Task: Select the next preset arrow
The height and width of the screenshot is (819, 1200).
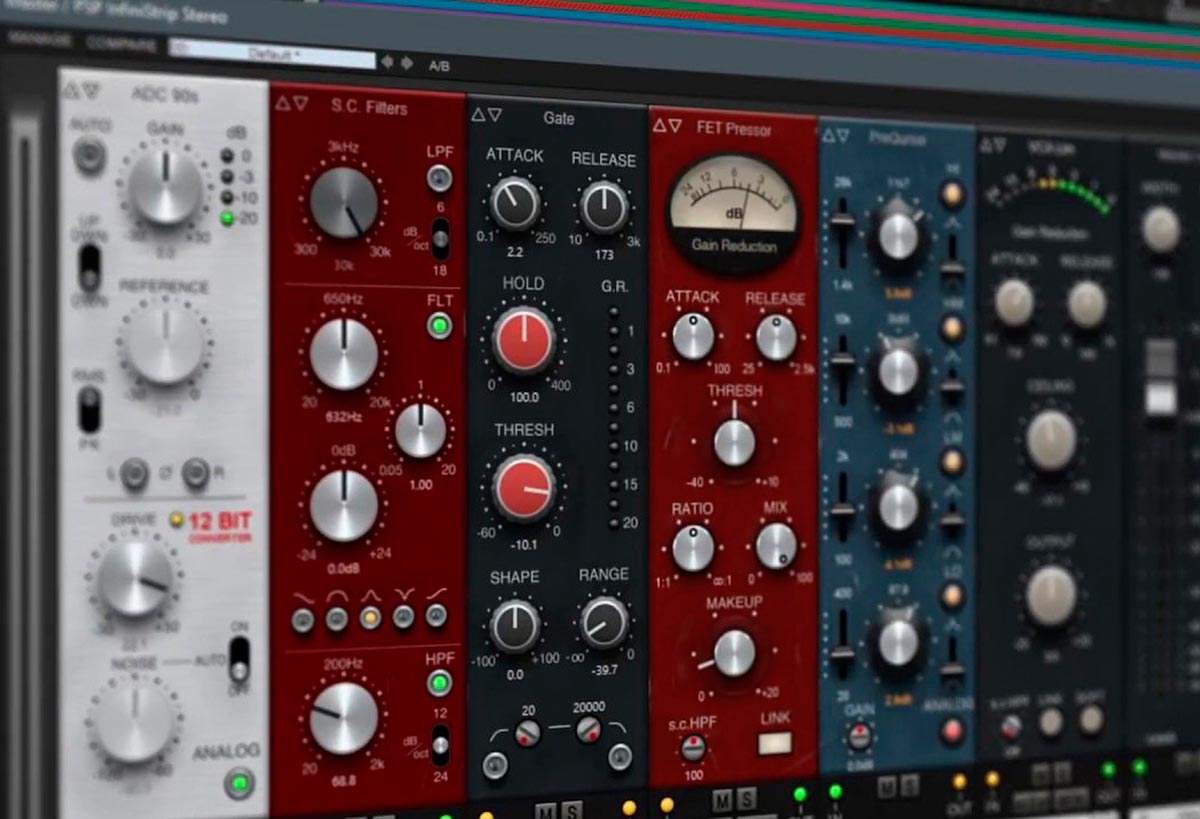Action: (406, 63)
